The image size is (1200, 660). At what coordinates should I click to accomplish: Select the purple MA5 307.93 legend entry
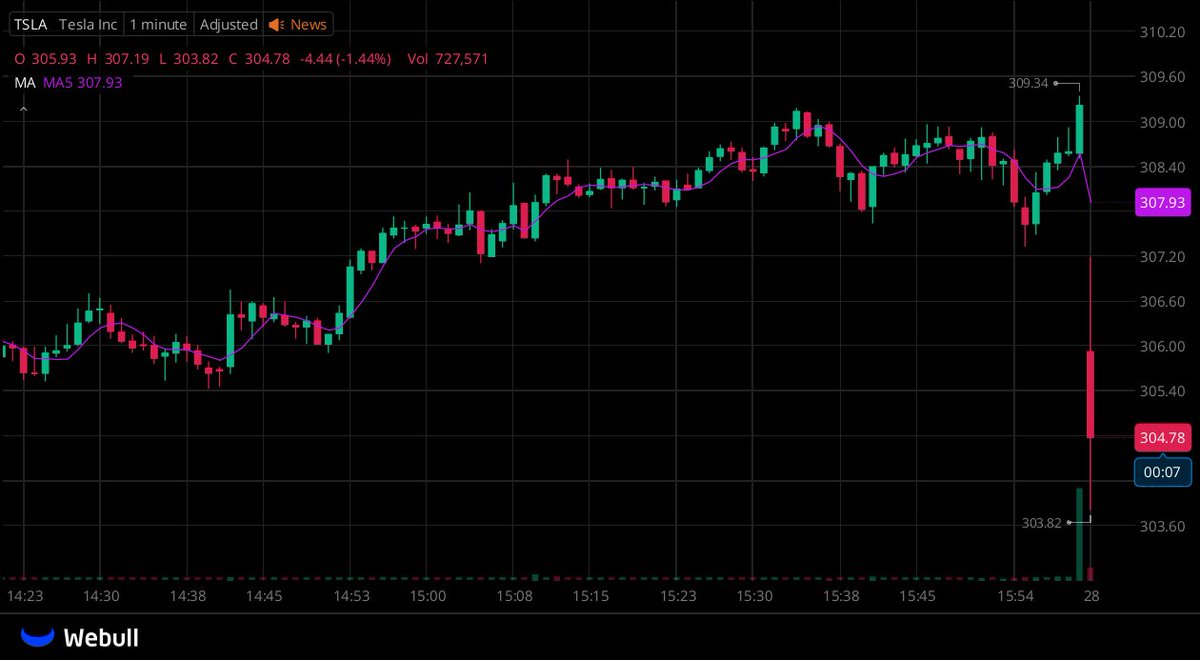[82, 83]
